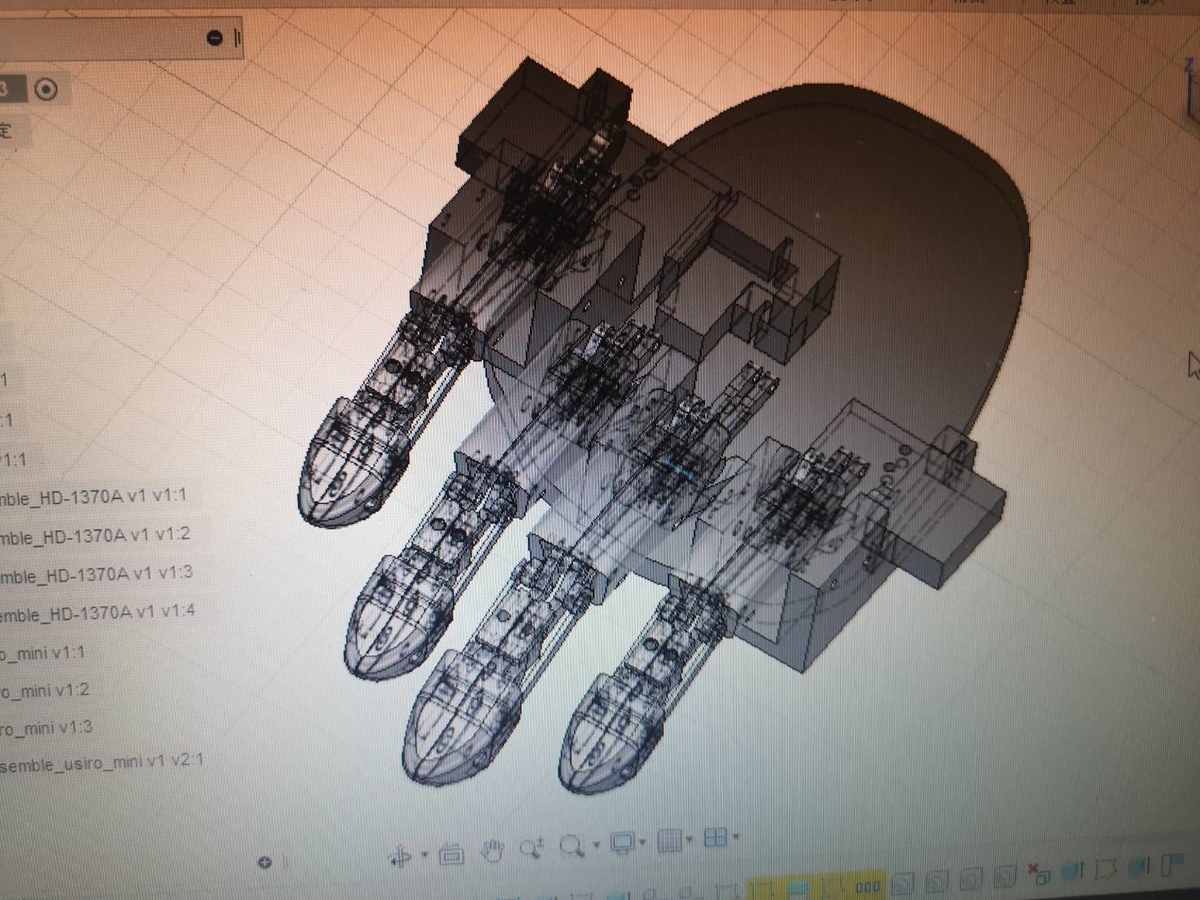Open the Viewports dropdown arrow
The width and height of the screenshot is (1200, 900).
[x=736, y=837]
